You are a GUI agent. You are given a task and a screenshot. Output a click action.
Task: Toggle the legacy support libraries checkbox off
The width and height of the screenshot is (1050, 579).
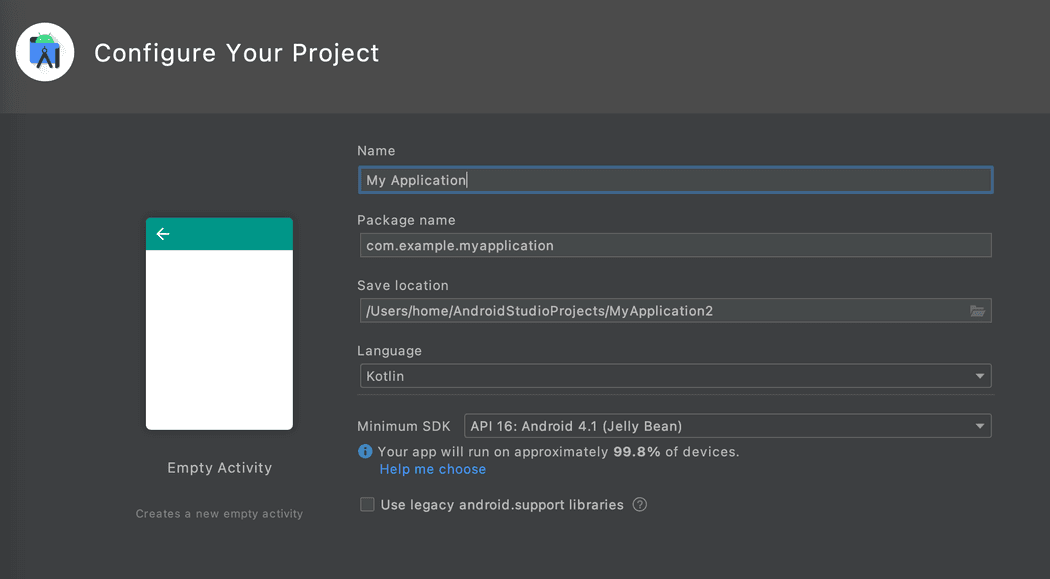tap(367, 505)
